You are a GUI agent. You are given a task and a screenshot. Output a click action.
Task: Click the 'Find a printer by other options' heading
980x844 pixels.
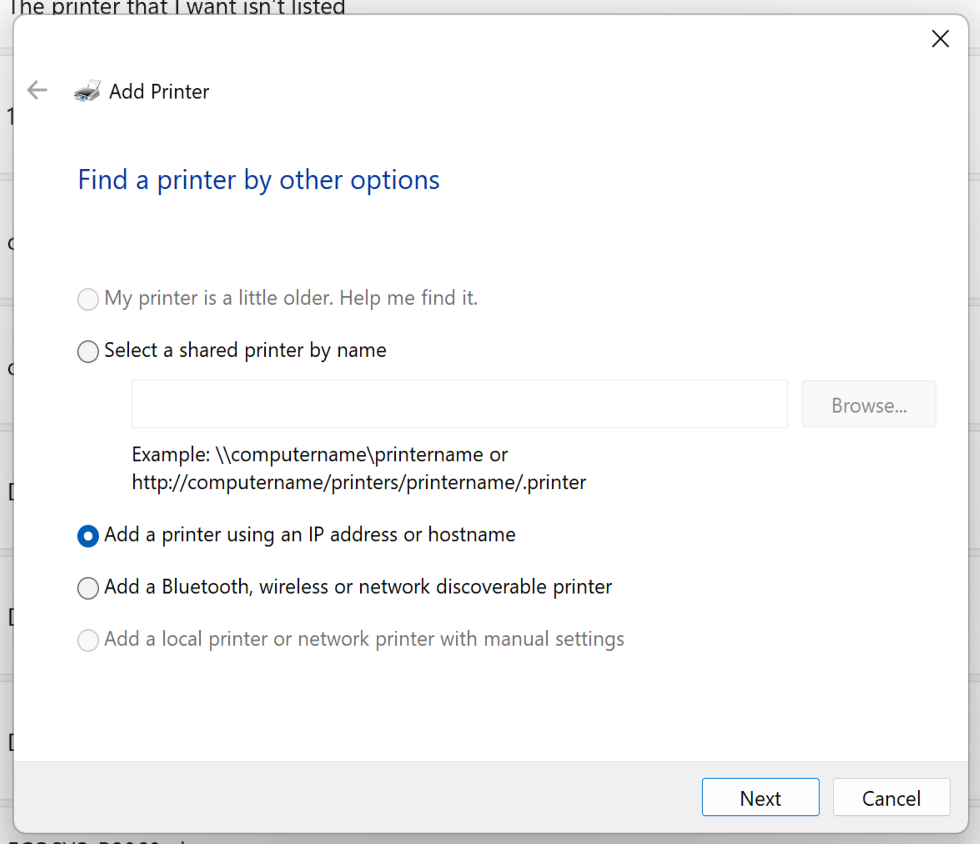258,179
